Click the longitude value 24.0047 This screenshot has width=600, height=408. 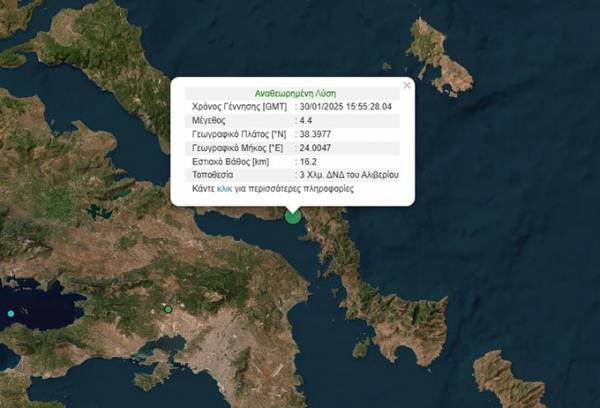tap(315, 148)
